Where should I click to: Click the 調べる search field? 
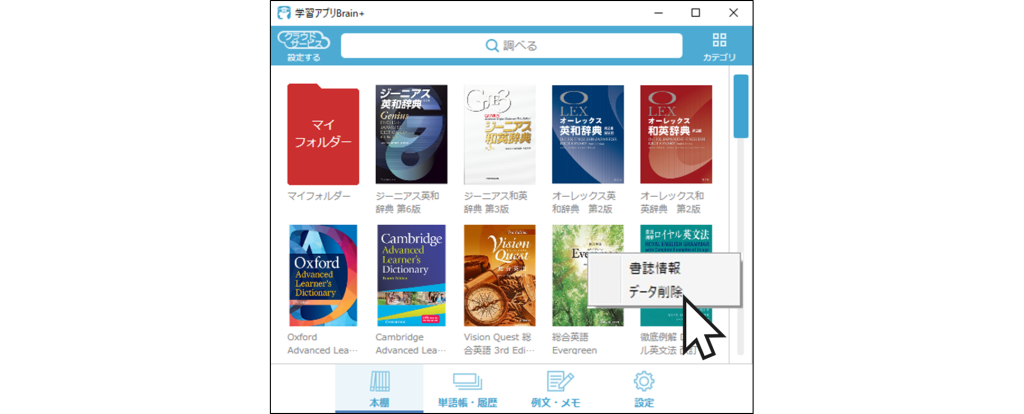[x=511, y=46]
